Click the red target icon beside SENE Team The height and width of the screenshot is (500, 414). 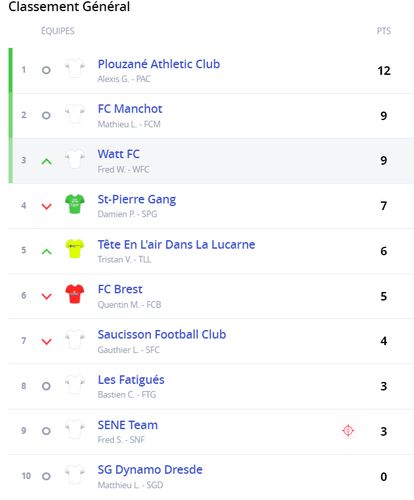tap(348, 431)
